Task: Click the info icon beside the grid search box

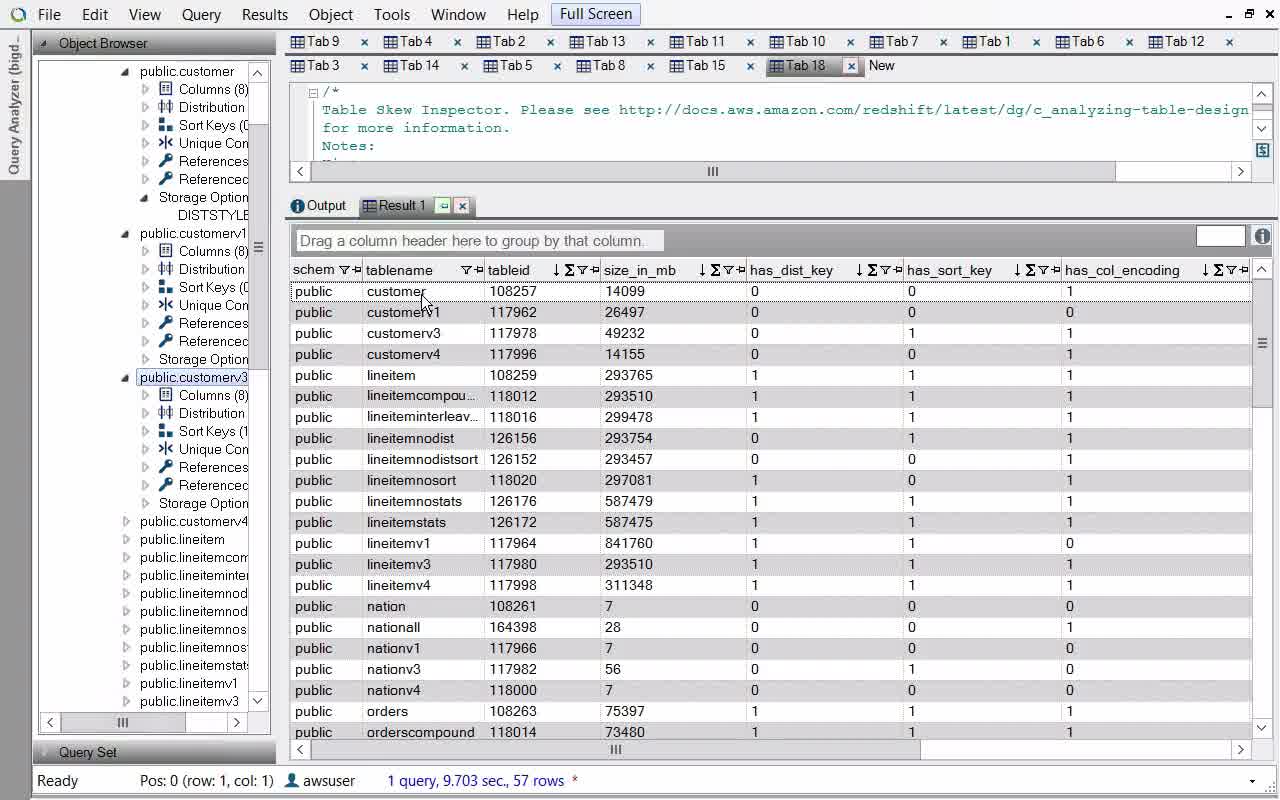Action: click(1262, 236)
